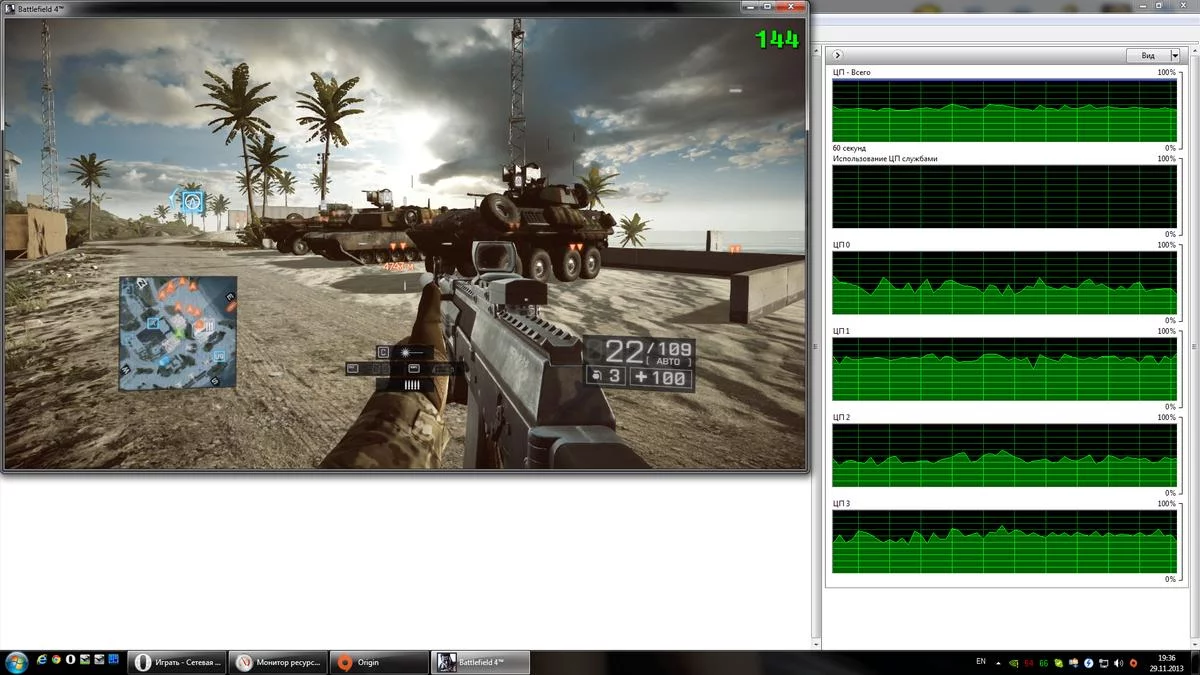Expand the Resource Monitor side pane arrow
This screenshot has width=1200, height=675.
coord(838,55)
